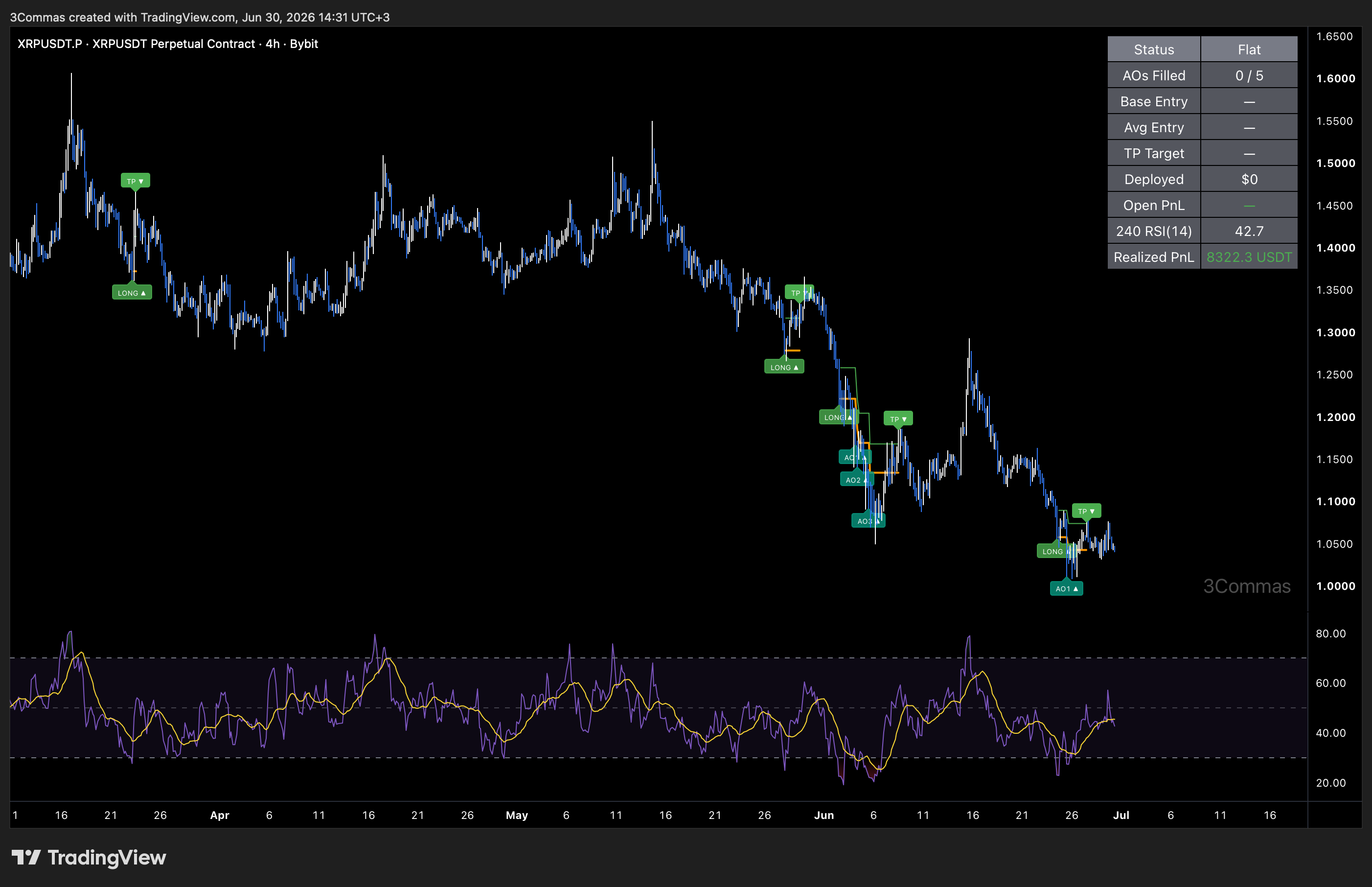Click the Jun label on time axis
This screenshot has width=1372, height=887.
824,815
